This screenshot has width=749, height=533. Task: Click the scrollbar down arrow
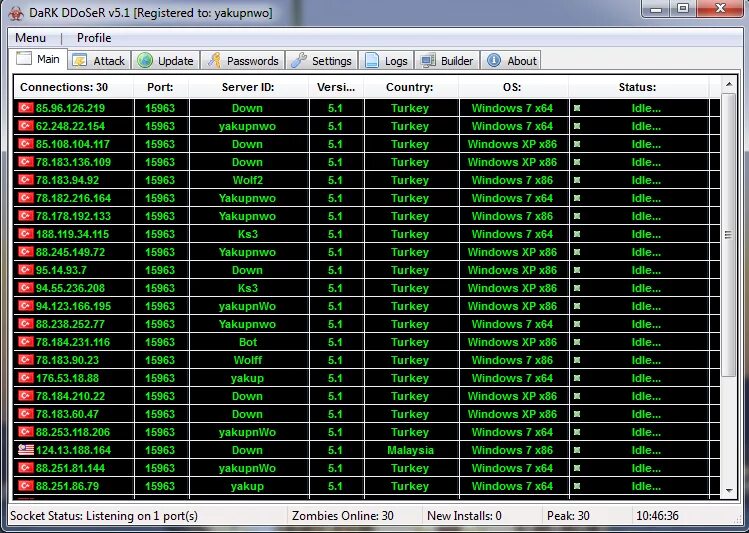point(728,490)
